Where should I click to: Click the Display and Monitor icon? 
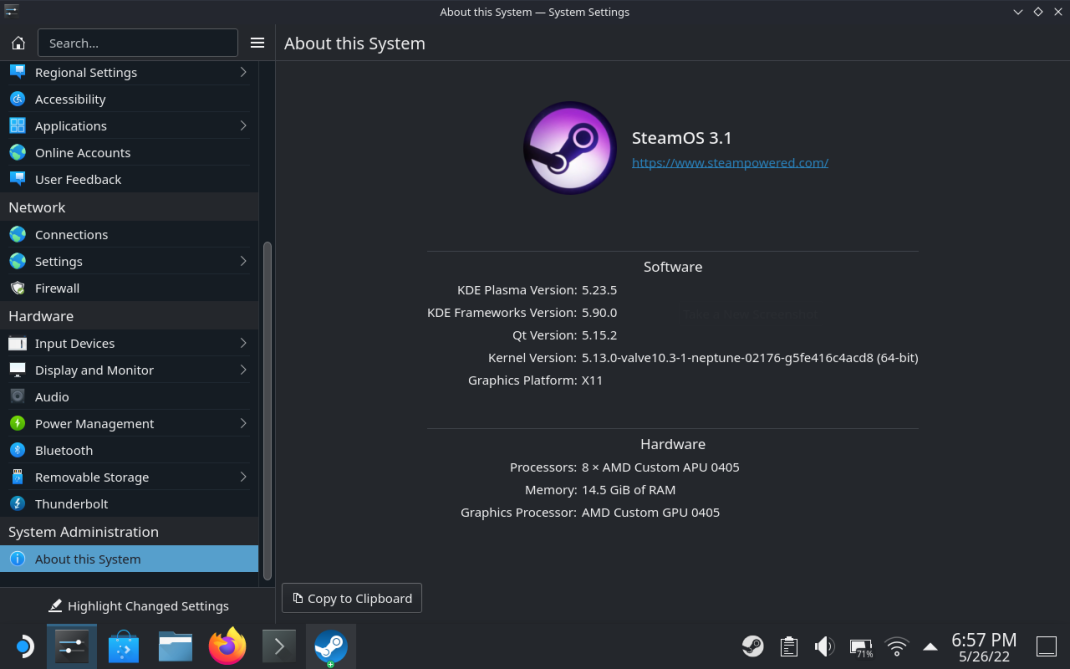(x=18, y=370)
